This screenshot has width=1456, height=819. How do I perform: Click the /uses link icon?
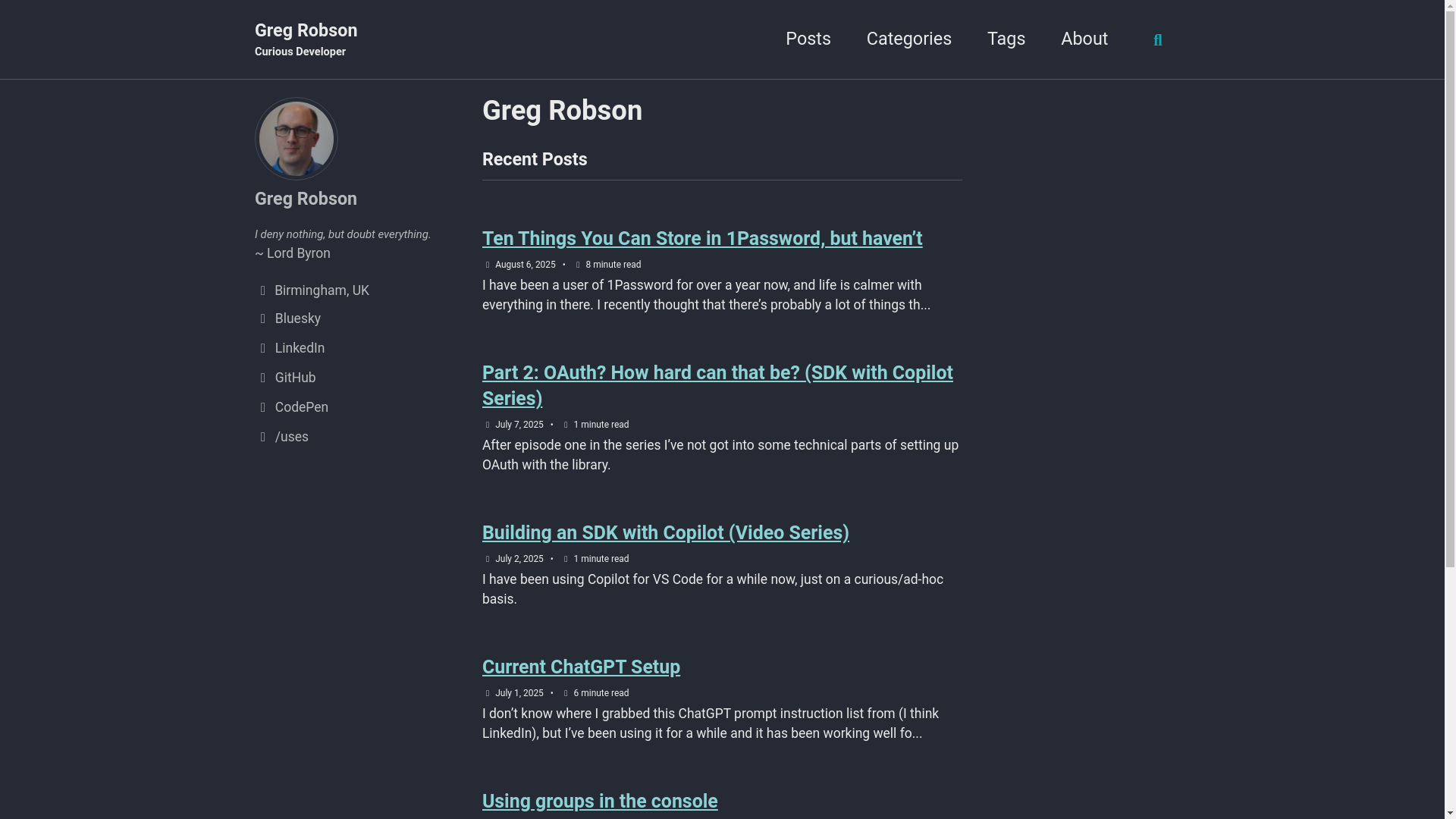click(263, 437)
